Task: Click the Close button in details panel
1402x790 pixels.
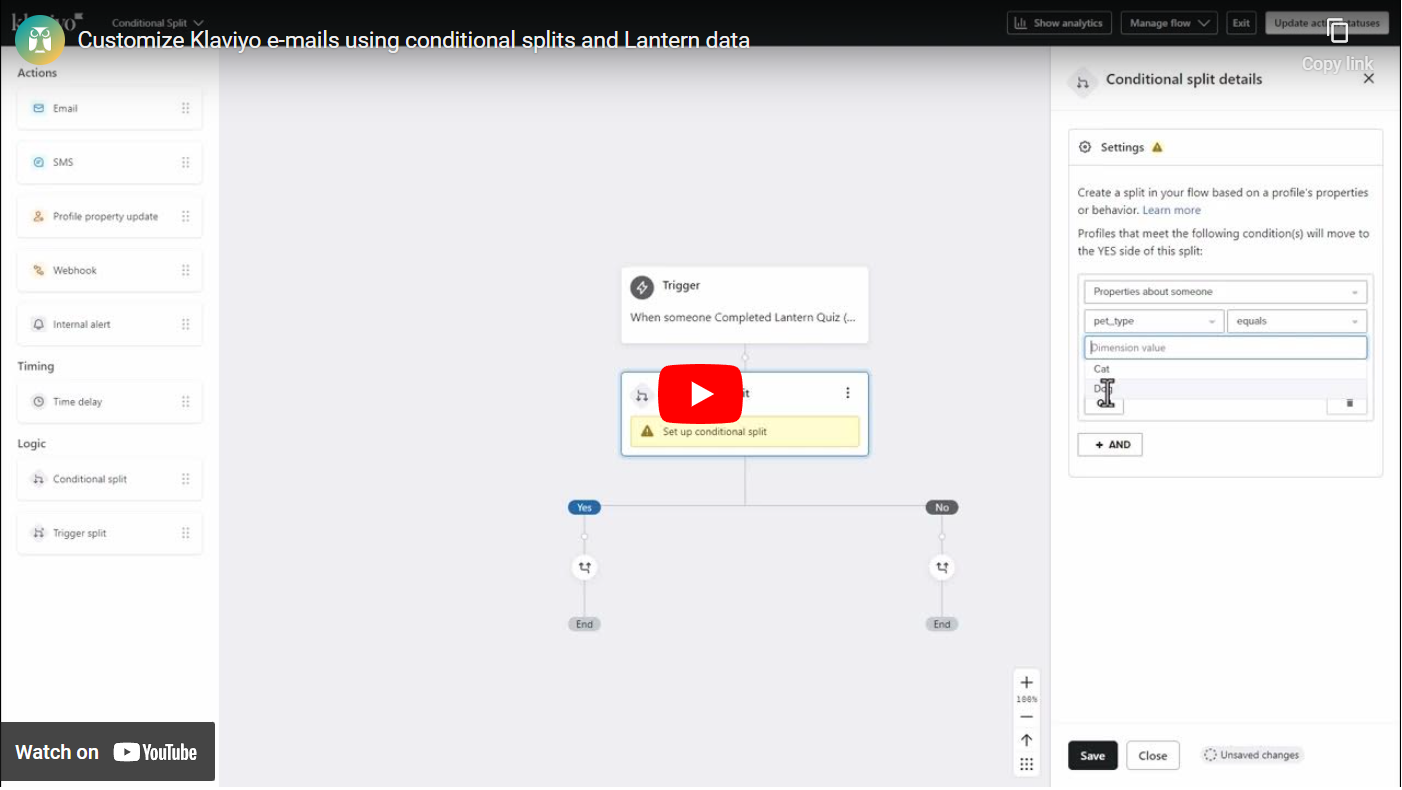Action: [x=1153, y=756]
